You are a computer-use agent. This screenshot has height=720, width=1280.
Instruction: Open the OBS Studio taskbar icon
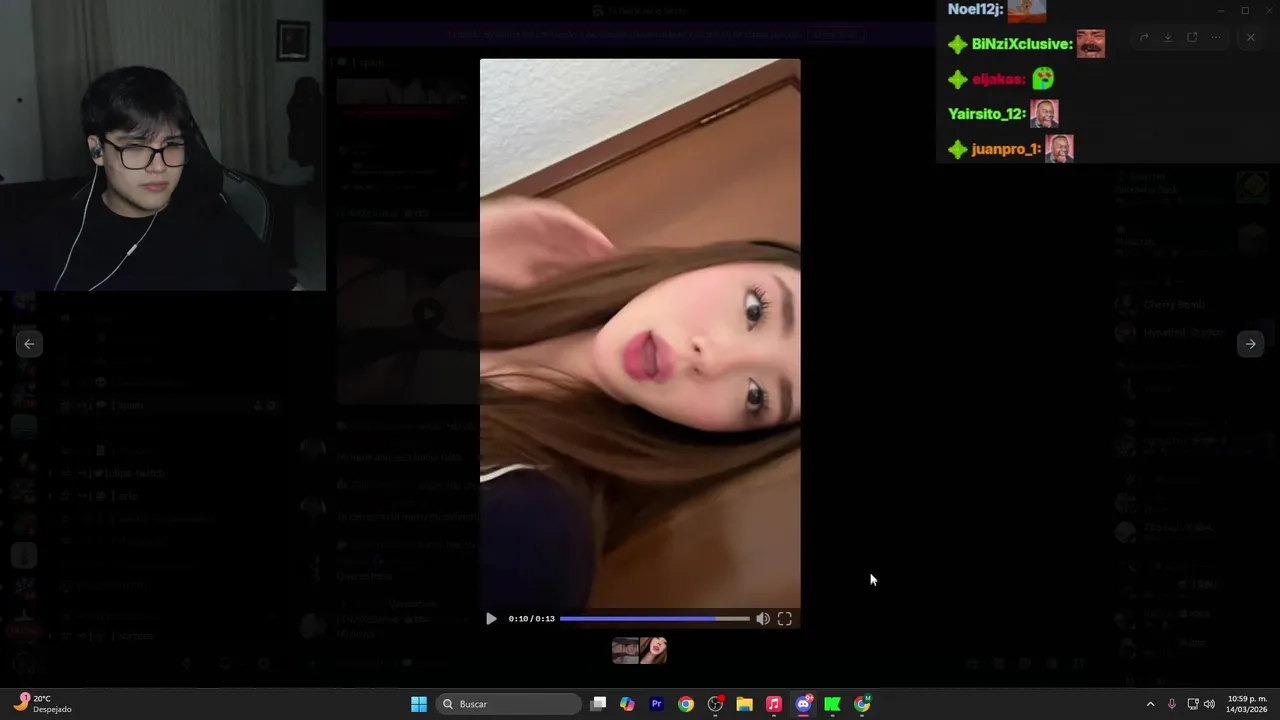point(715,704)
